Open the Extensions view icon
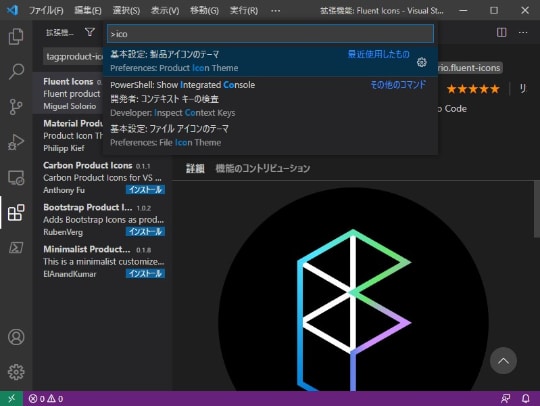The width and height of the screenshot is (540, 406). tap(16, 212)
